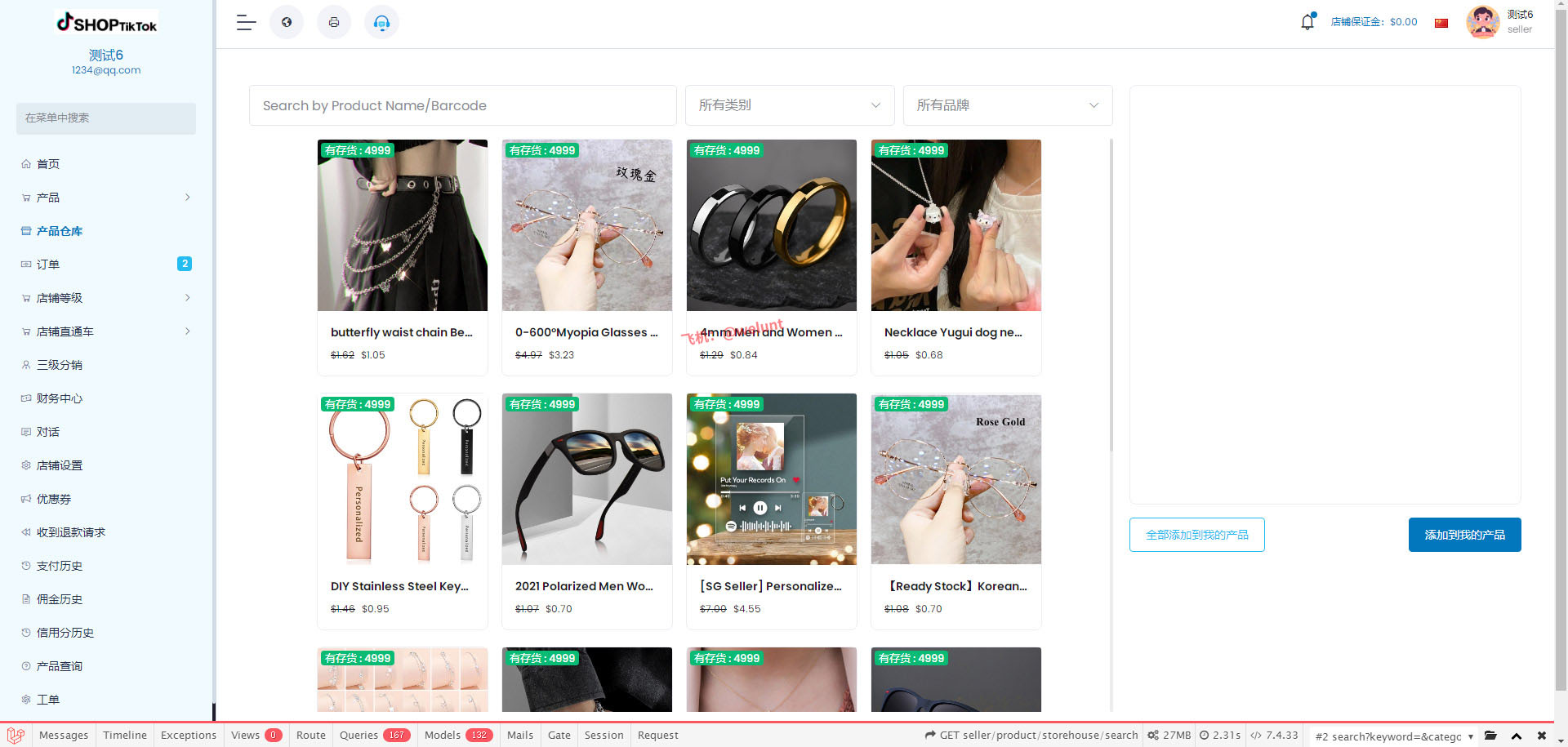The width and height of the screenshot is (1568, 747).
Task: Open the Request debug tab
Action: click(x=658, y=736)
